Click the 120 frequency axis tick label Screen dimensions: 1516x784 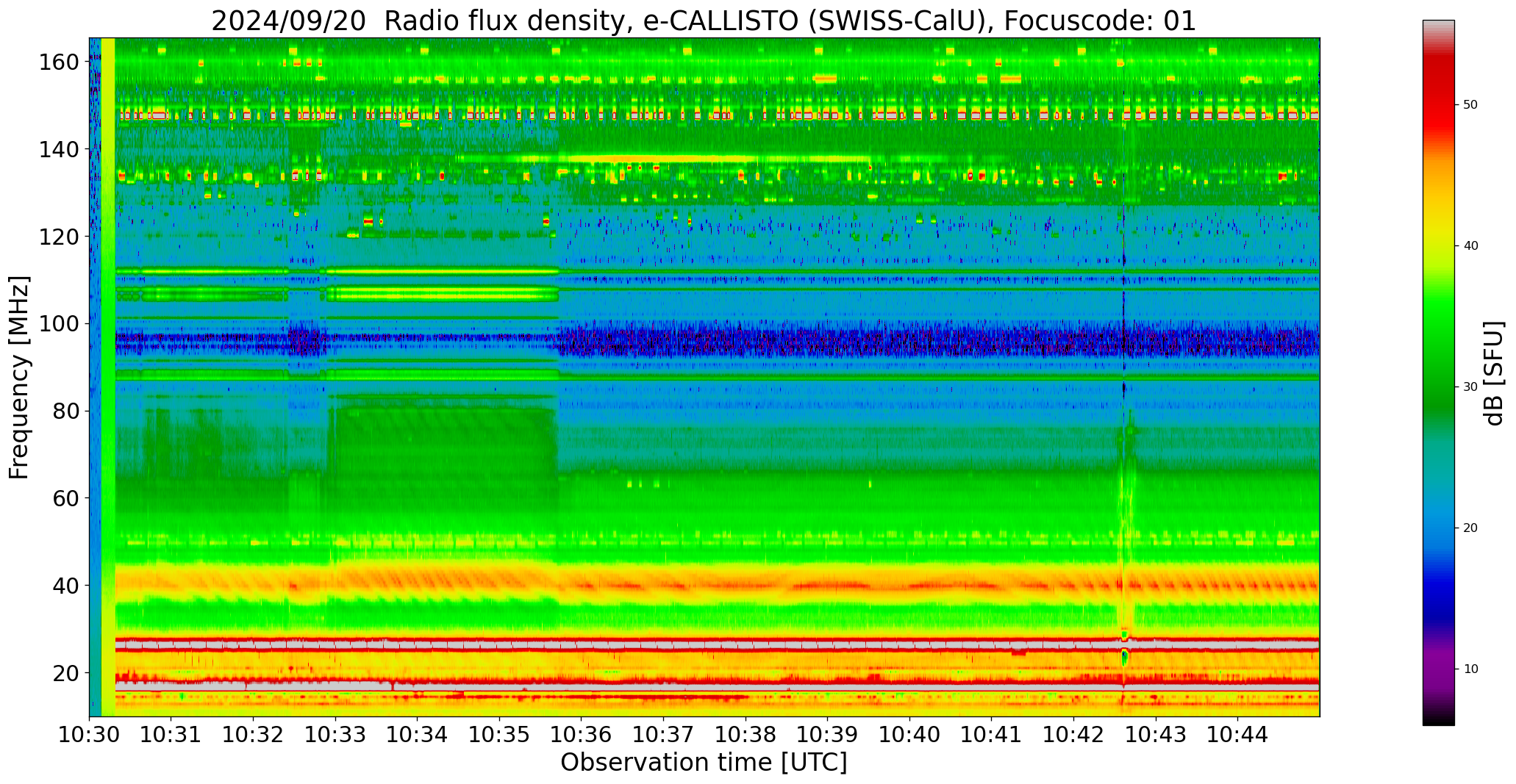[x=60, y=237]
